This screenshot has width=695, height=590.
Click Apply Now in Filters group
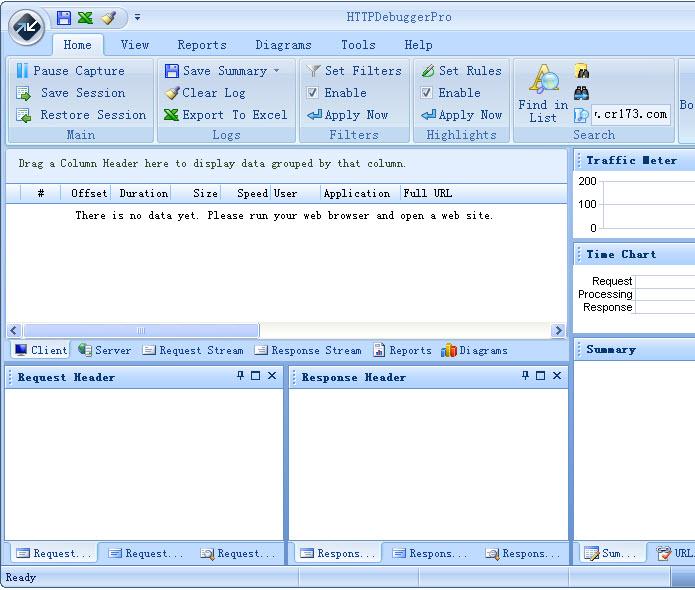[x=348, y=115]
